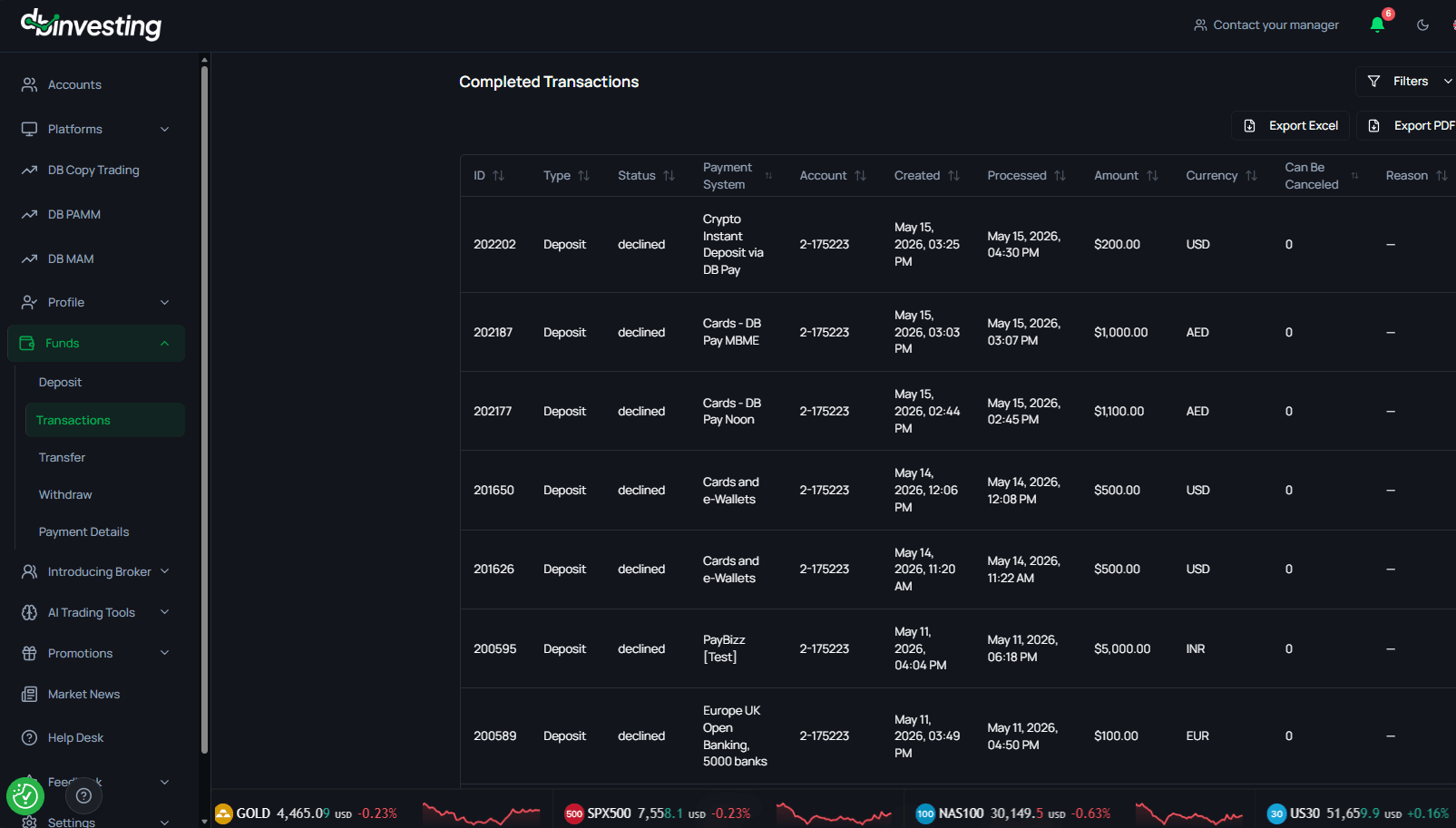The height and width of the screenshot is (828, 1456).
Task: Click the Introducing Broker icon
Action: point(30,571)
